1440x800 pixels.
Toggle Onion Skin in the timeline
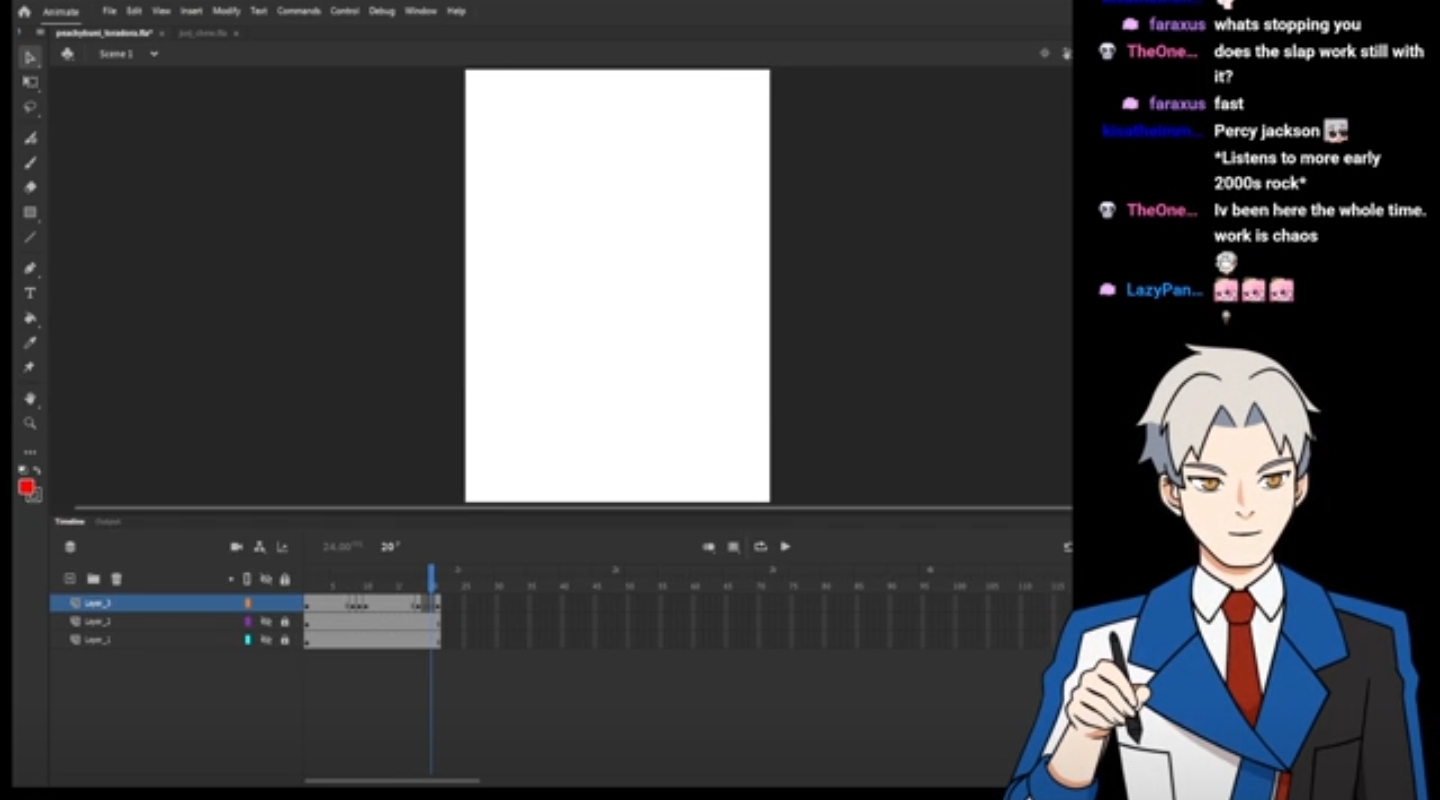[708, 547]
